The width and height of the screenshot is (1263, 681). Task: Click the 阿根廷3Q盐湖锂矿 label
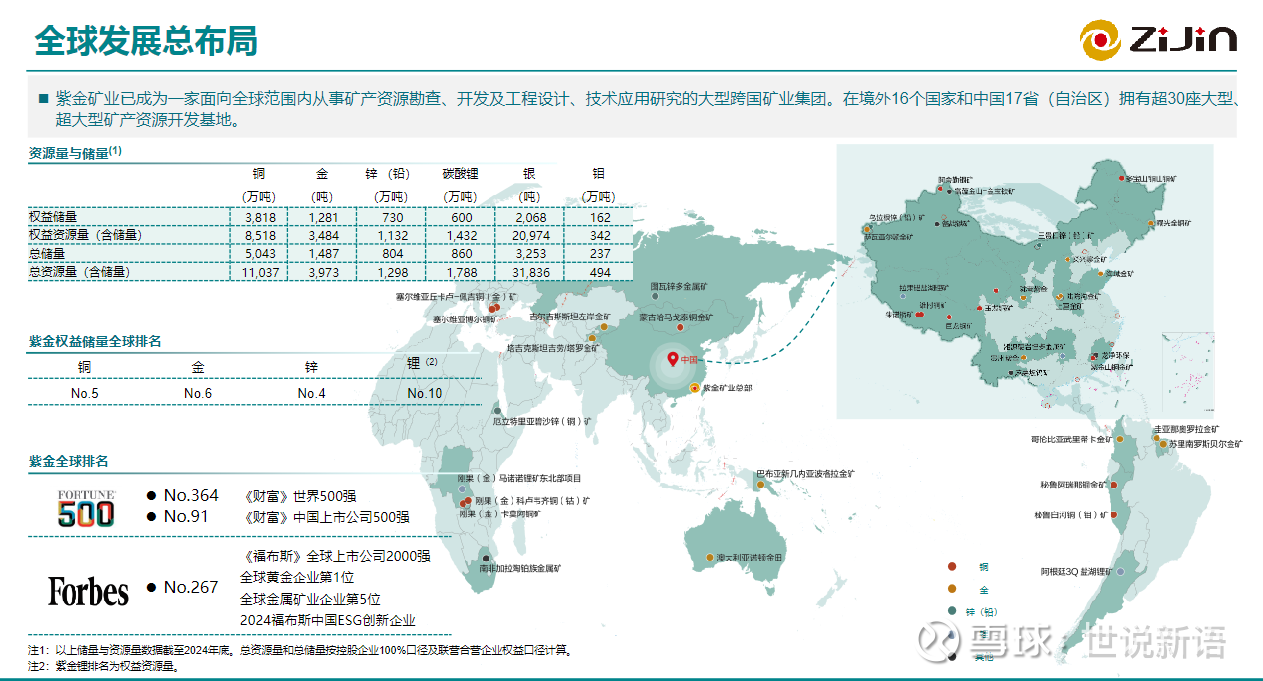click(x=1077, y=571)
